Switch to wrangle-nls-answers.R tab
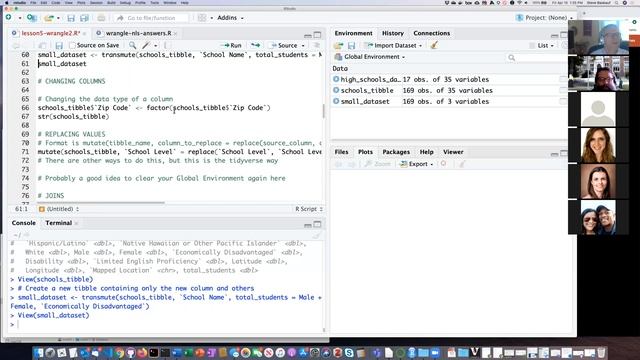 138,33
